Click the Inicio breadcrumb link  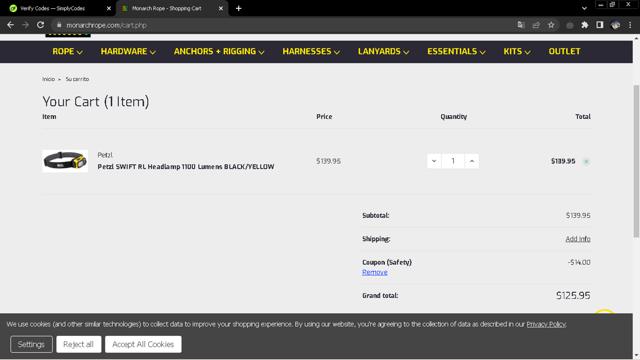(48, 79)
